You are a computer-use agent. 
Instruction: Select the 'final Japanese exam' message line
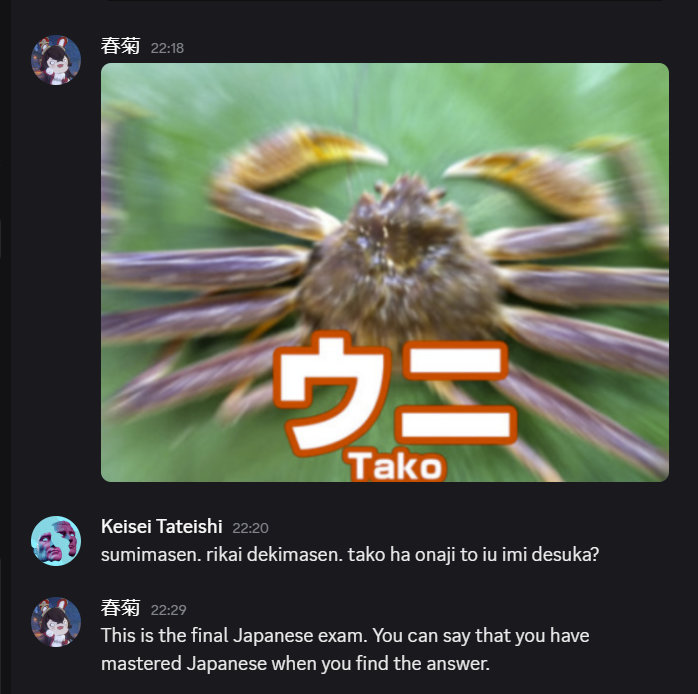[x=345, y=636]
